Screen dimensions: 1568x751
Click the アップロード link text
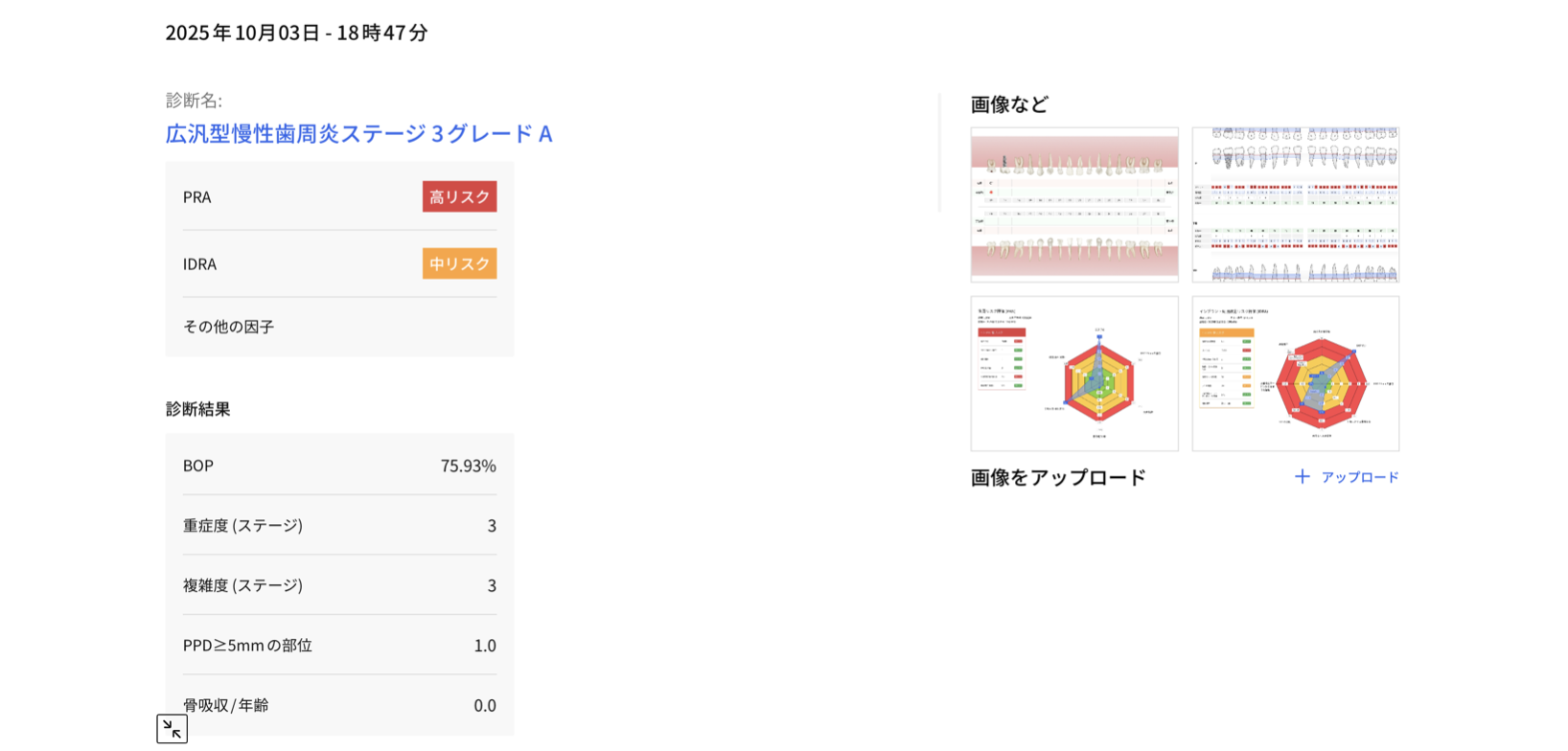[x=1360, y=477]
